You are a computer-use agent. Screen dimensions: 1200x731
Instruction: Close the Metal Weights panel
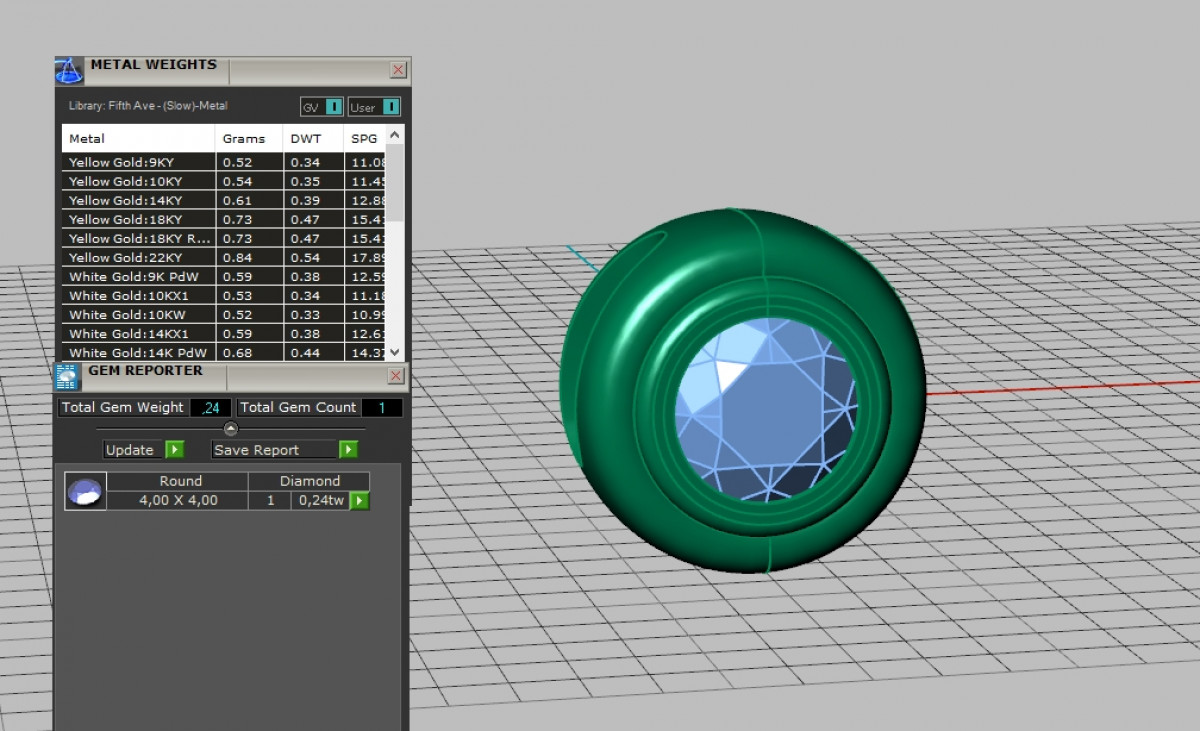(x=398, y=70)
